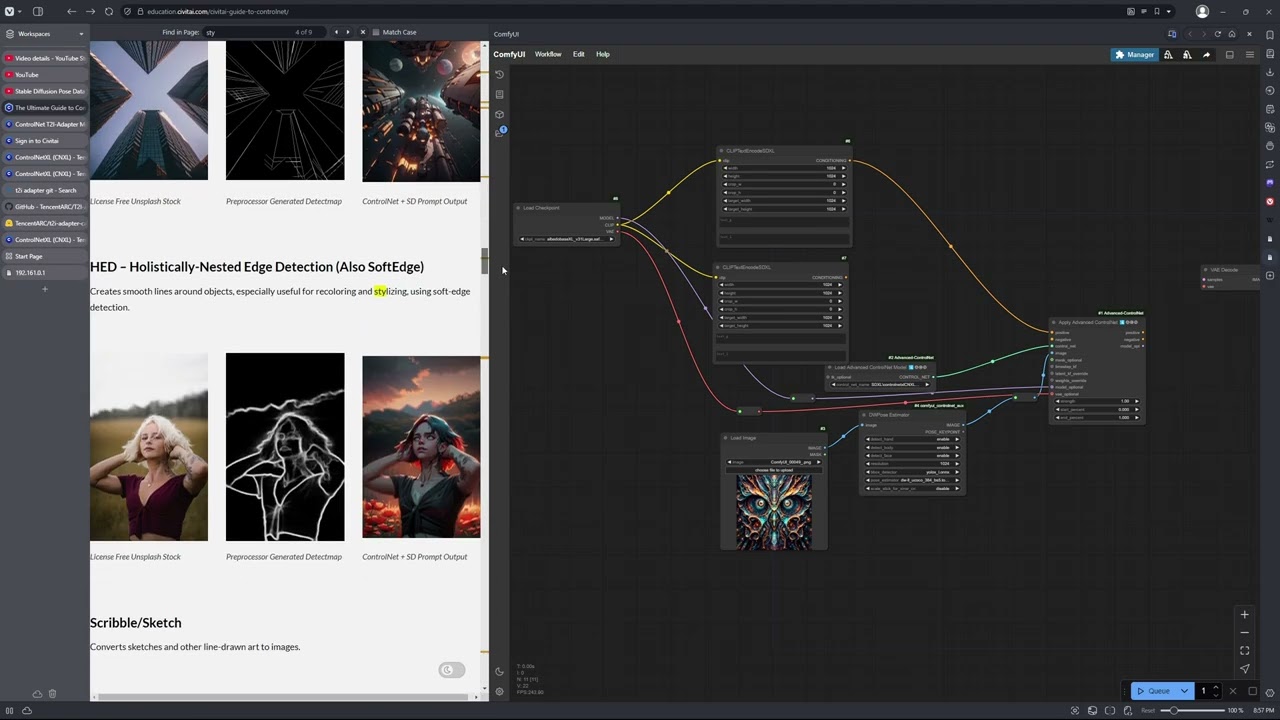Toggle detect_hand option in DWPose Estimator

pyautogui.click(x=913, y=440)
